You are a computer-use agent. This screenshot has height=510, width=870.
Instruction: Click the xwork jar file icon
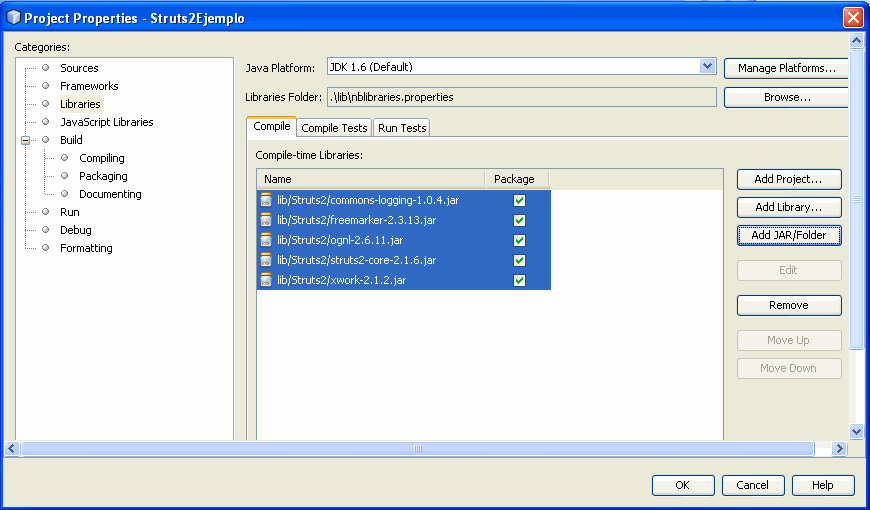[x=266, y=280]
